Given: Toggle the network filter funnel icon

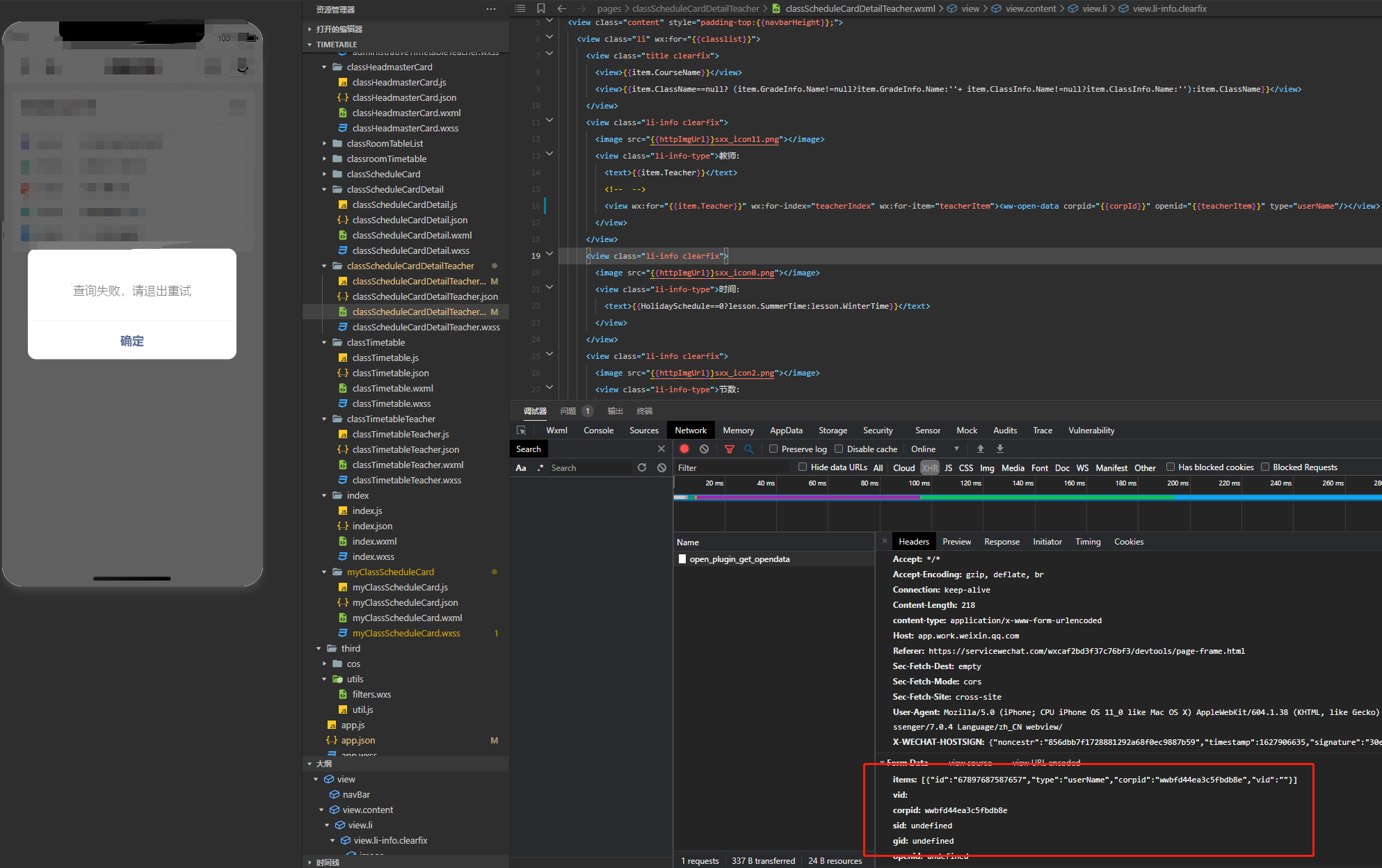Looking at the screenshot, I should [729, 449].
